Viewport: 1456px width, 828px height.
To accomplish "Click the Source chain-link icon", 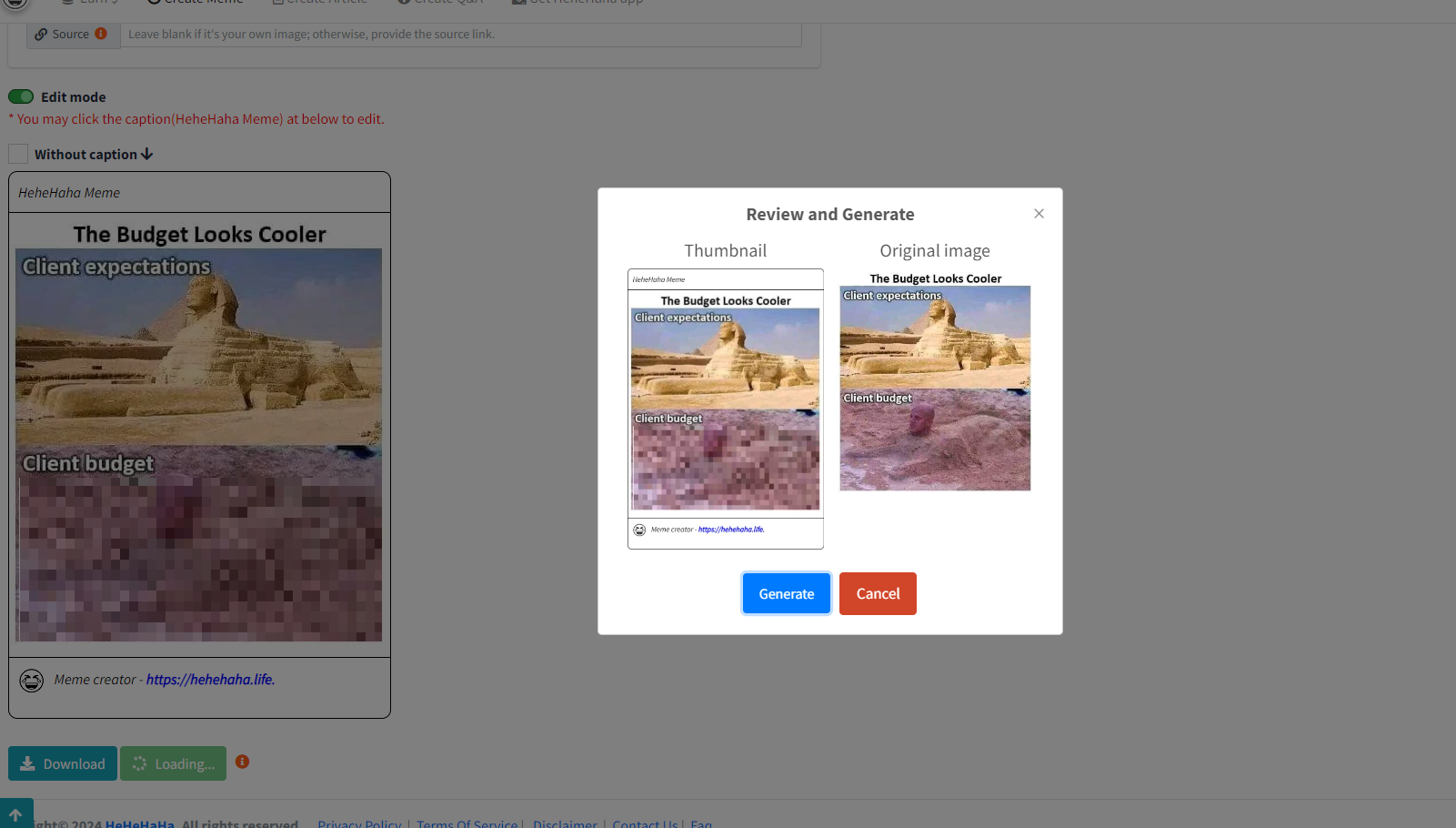I will tap(41, 35).
